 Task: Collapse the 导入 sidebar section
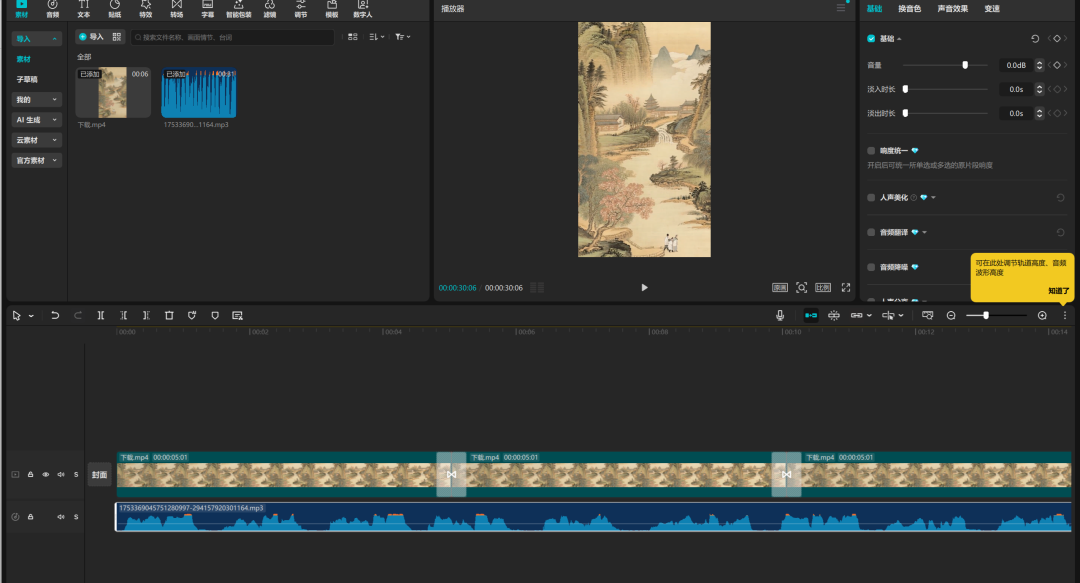tap(37, 39)
